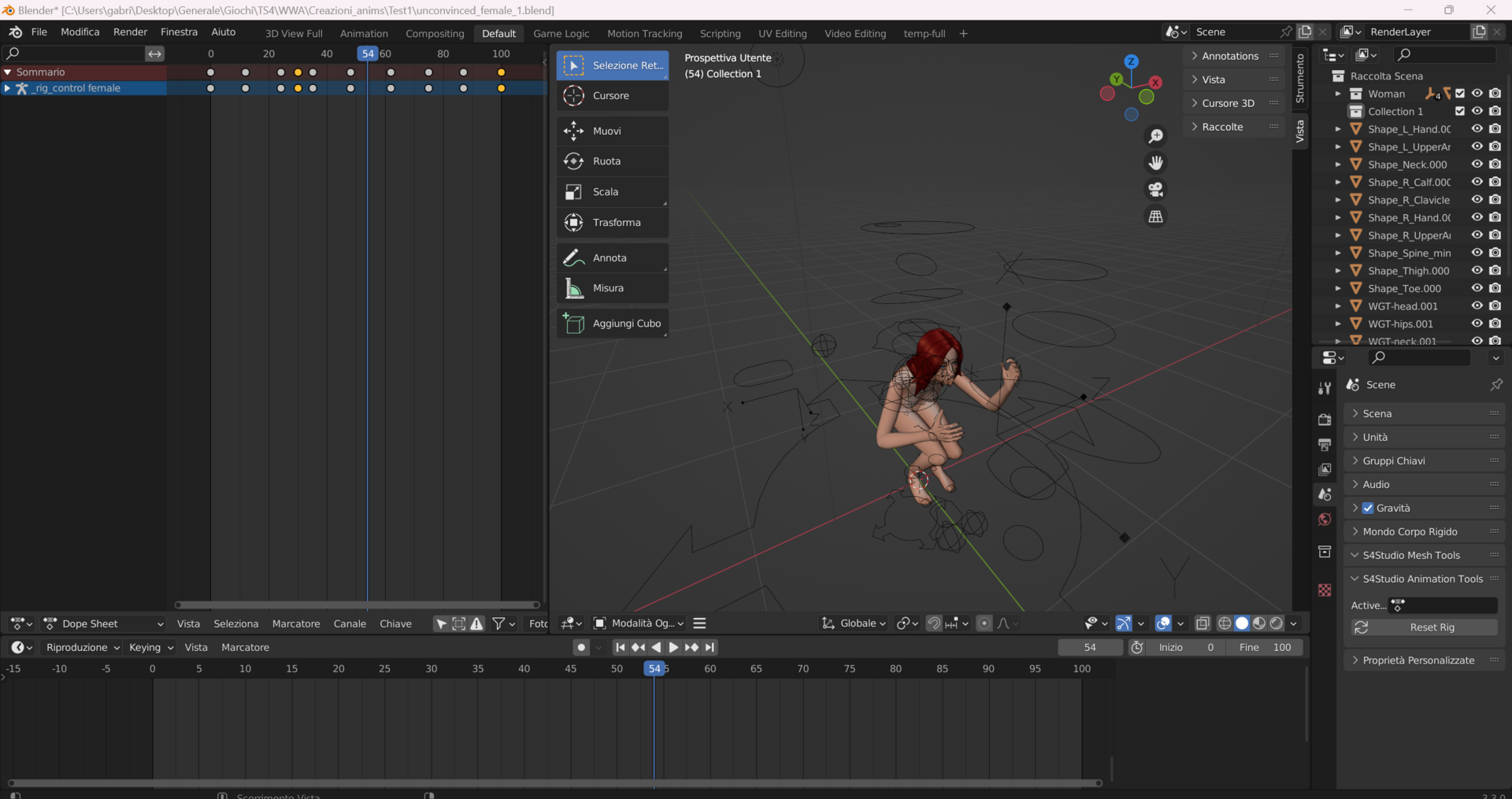The height and width of the screenshot is (799, 1512).
Task: Uncheck the Collection 1 exclude checkbox
Action: pos(1460,111)
